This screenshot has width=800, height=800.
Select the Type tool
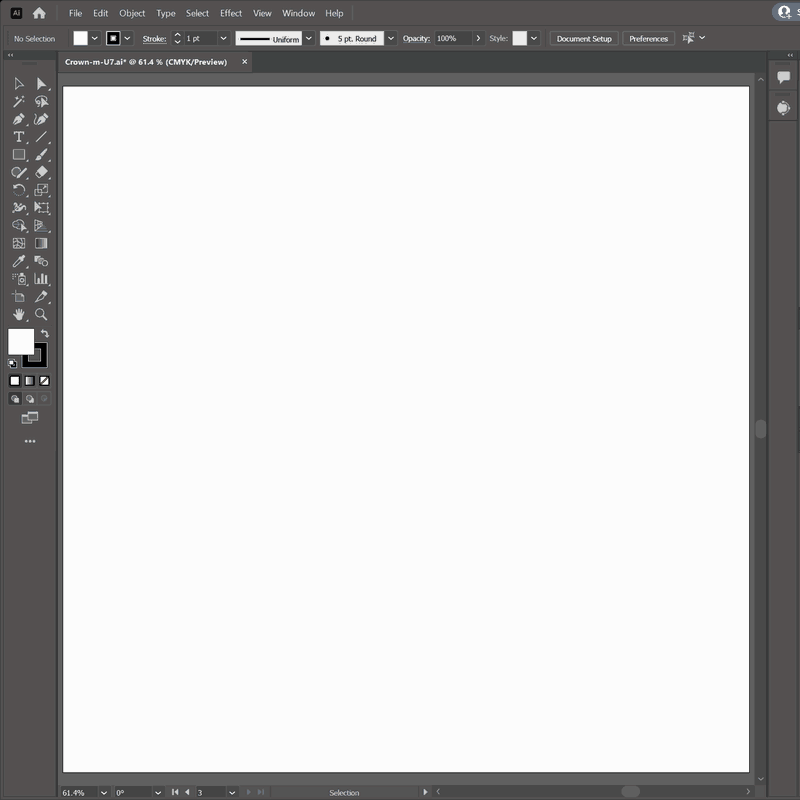[x=19, y=137]
